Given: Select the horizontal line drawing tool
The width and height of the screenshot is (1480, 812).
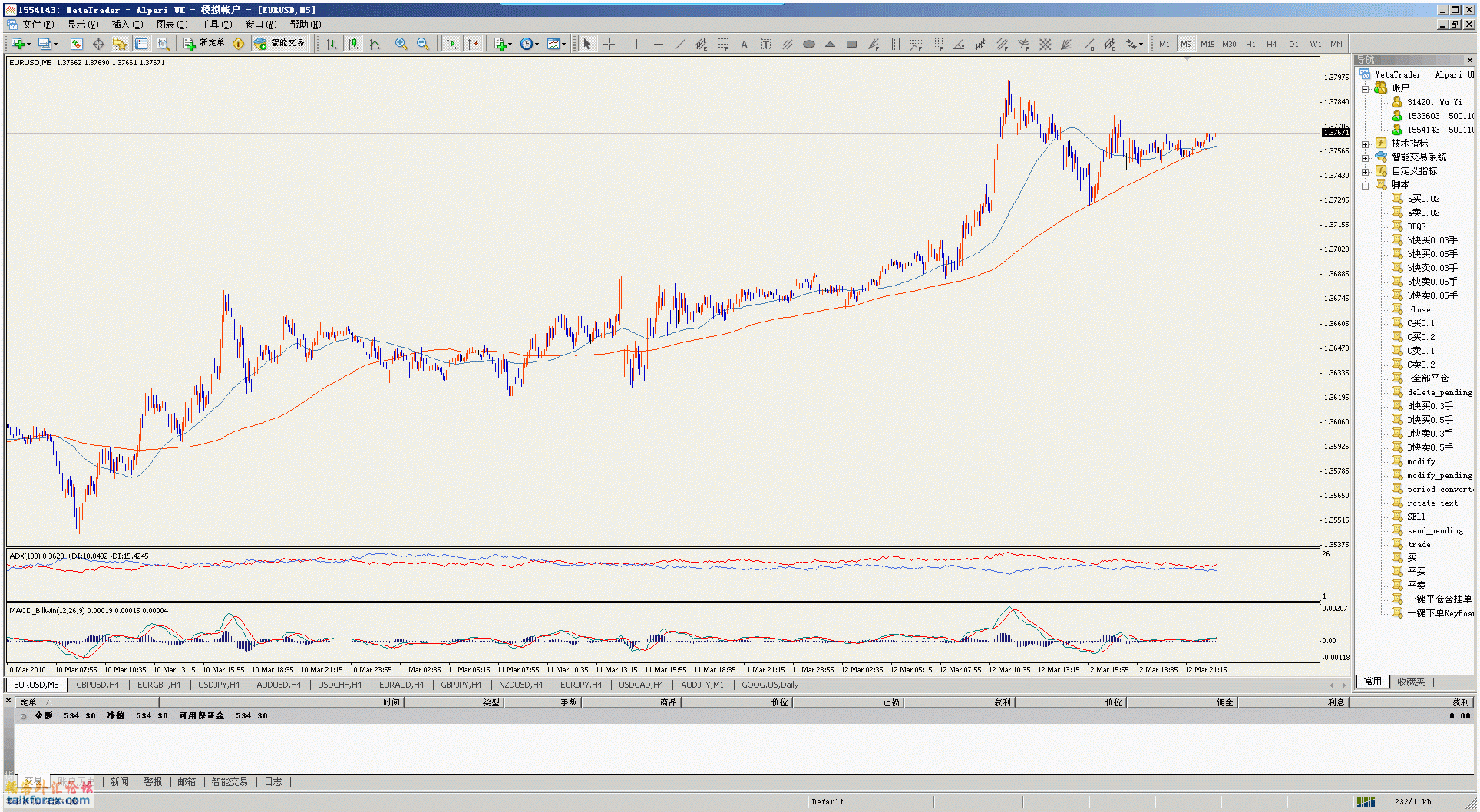Looking at the screenshot, I should pos(658,44).
